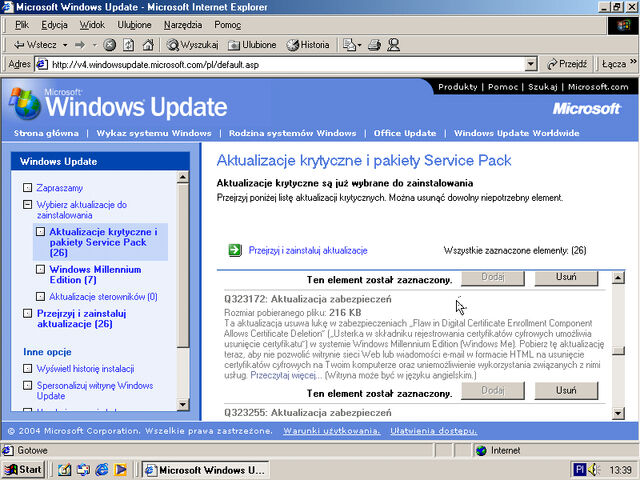Image resolution: width=640 pixels, height=480 pixels.
Task: Open the volume speaker tray icon
Action: click(594, 470)
